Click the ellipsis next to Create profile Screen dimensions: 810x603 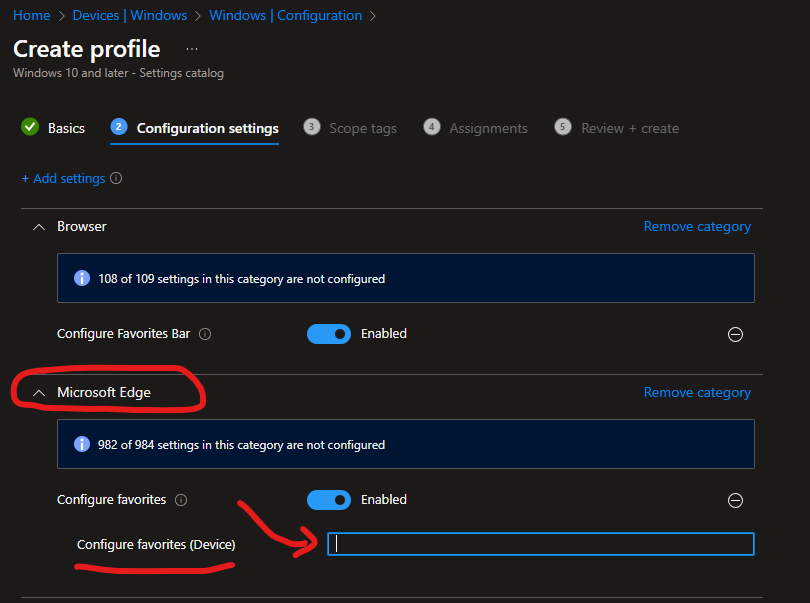coord(192,49)
